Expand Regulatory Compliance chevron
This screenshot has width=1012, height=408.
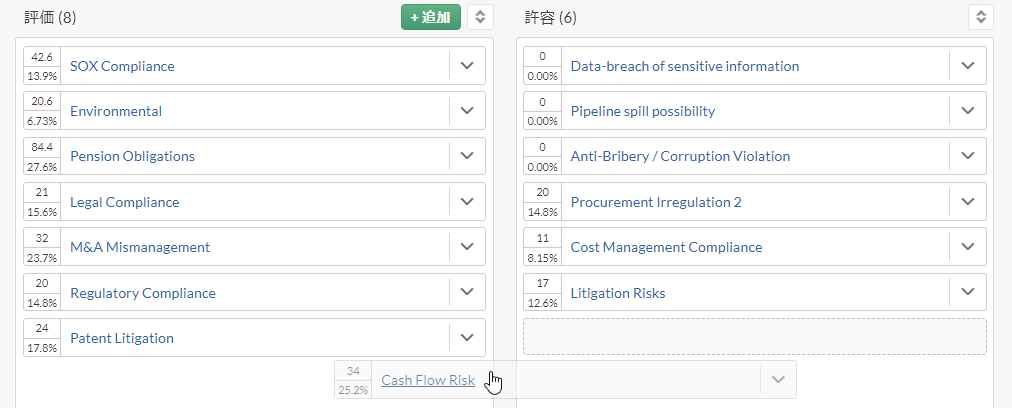click(467, 292)
